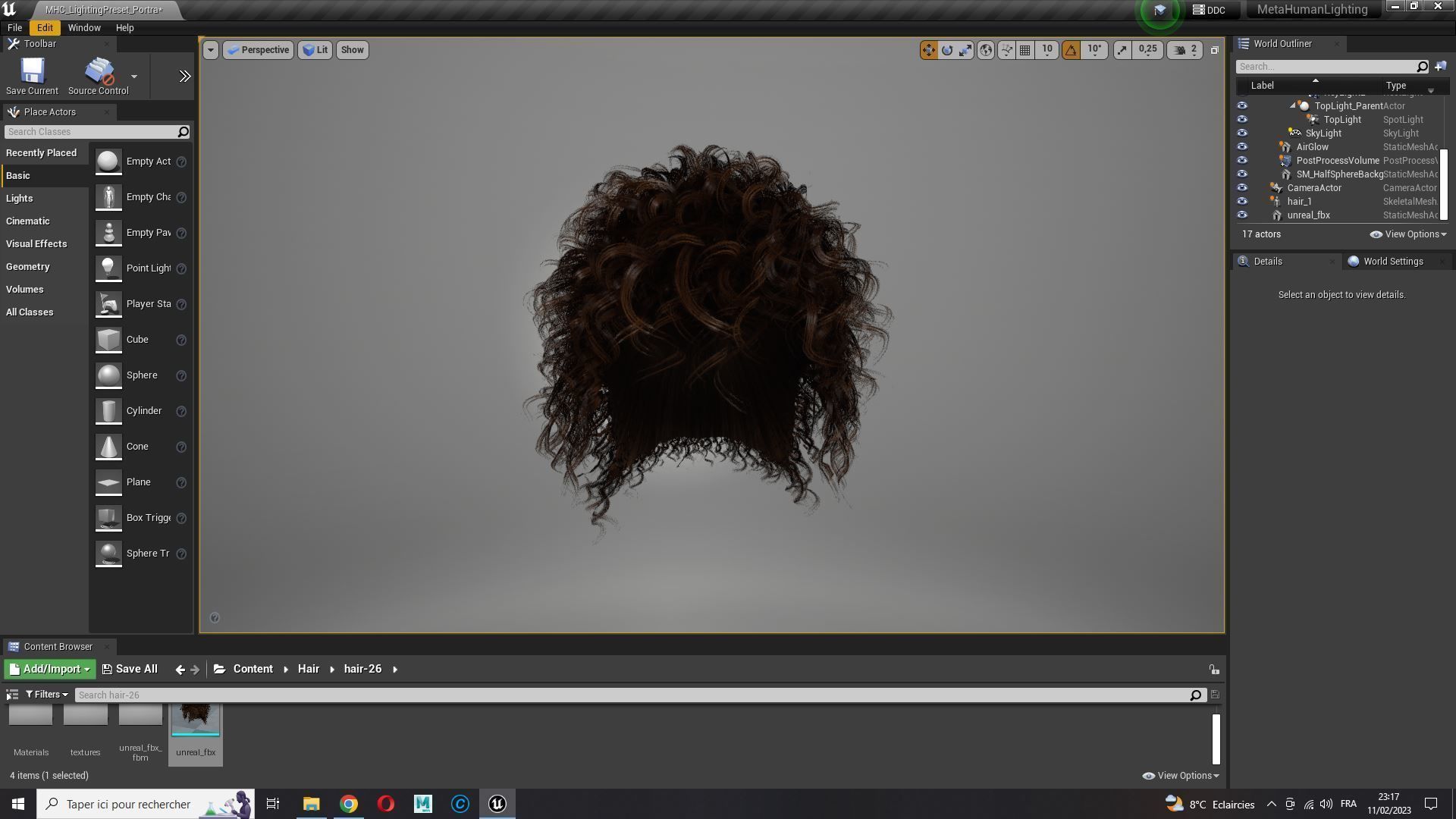Open rotation snap 10° dropdown
This screenshot has height=819, width=1456.
(1094, 50)
